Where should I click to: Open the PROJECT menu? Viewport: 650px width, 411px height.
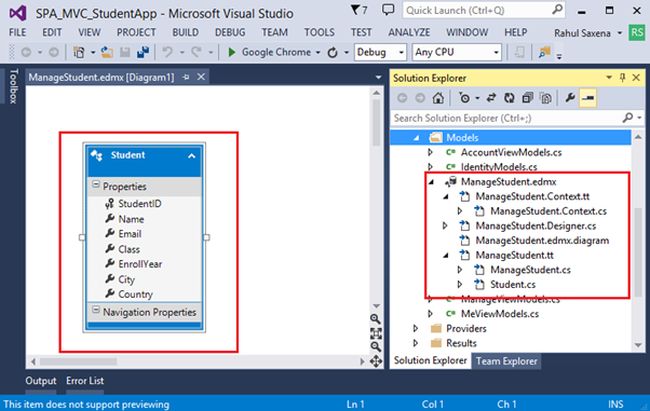coord(136,32)
